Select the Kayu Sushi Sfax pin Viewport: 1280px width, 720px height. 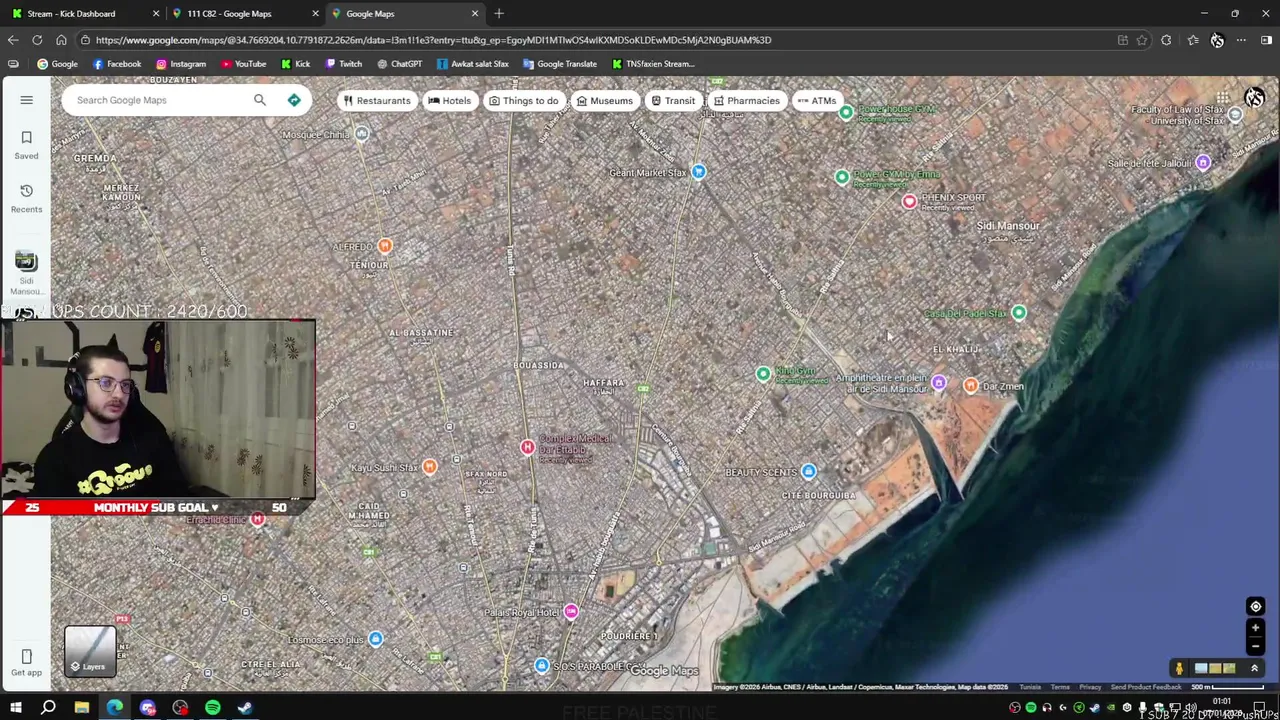click(429, 467)
